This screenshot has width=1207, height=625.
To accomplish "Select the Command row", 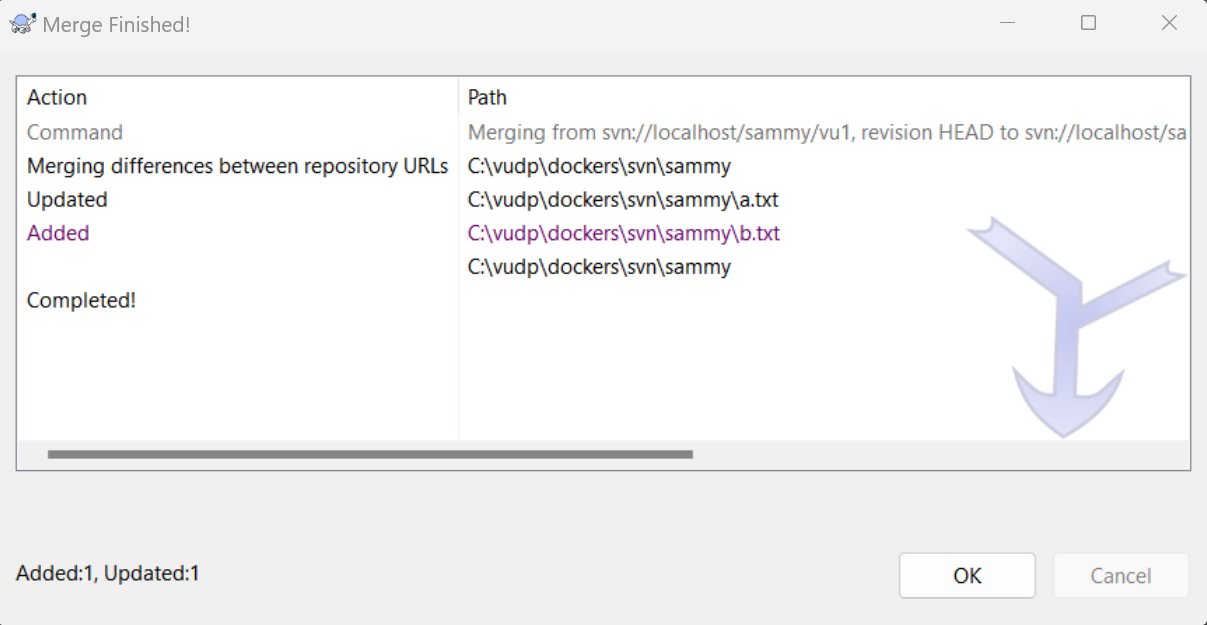I will pyautogui.click(x=75, y=132).
